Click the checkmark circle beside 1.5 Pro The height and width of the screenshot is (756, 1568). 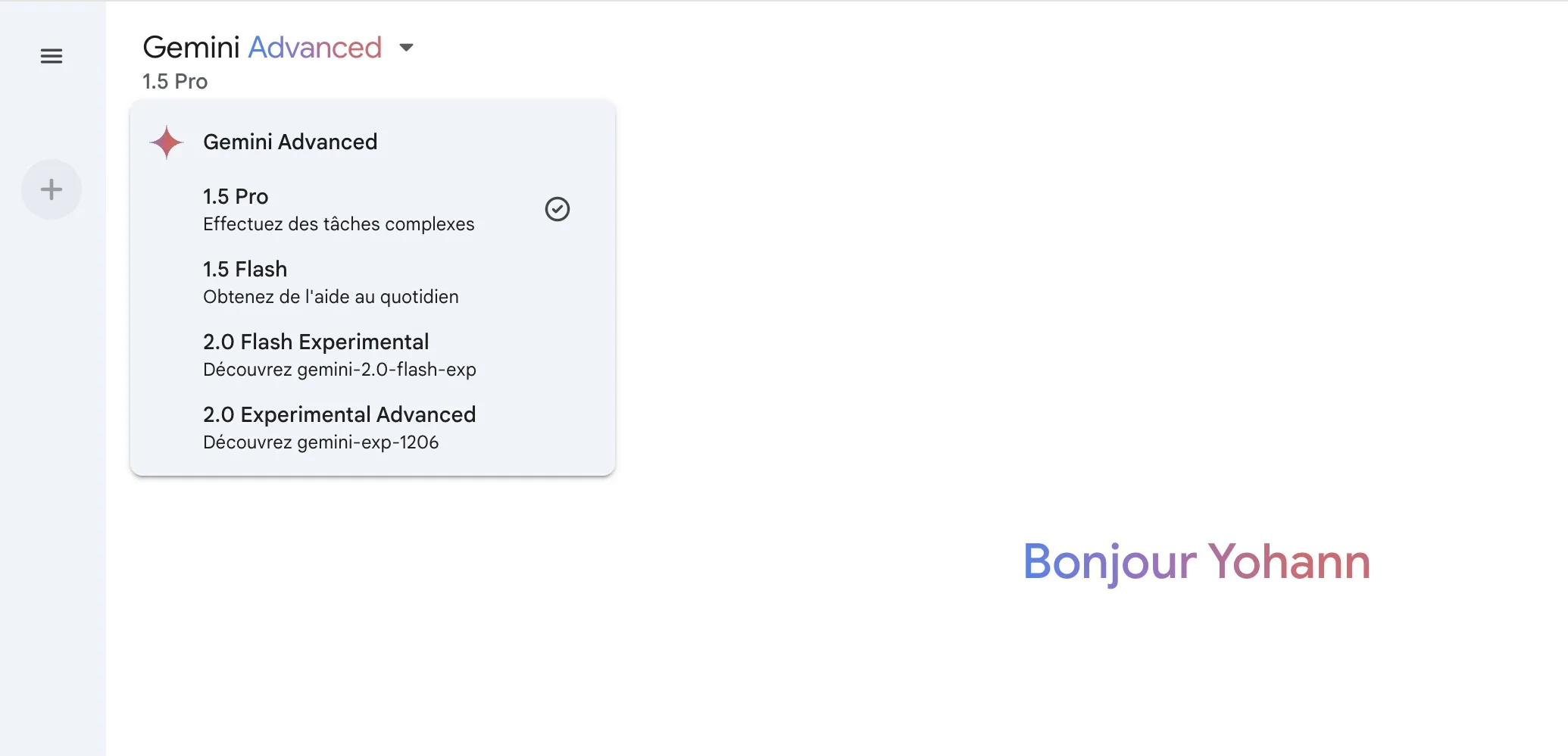558,209
